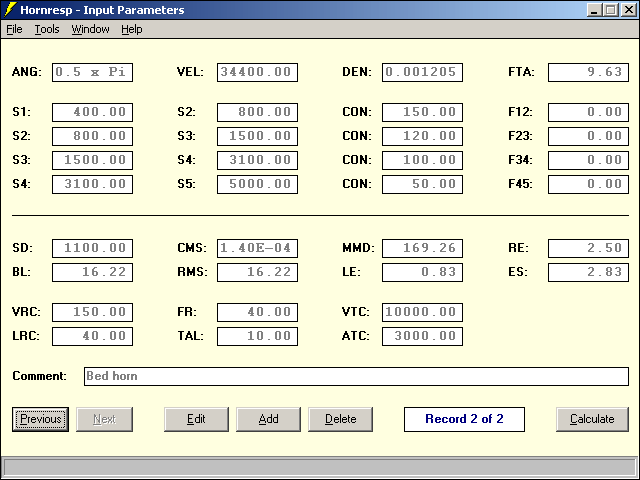640x480 pixels.
Task: Select the CMS field 1.40E-04
Action: coord(257,248)
